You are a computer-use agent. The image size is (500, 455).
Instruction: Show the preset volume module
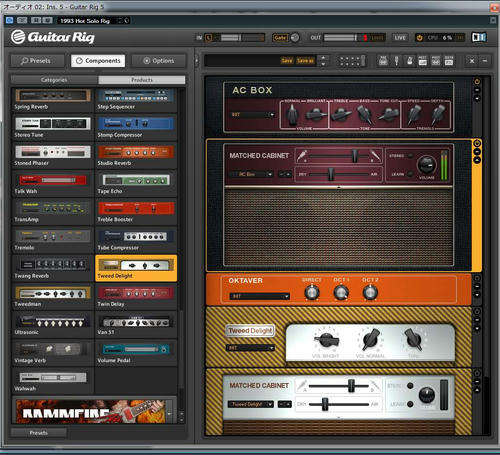pyautogui.click(x=423, y=61)
